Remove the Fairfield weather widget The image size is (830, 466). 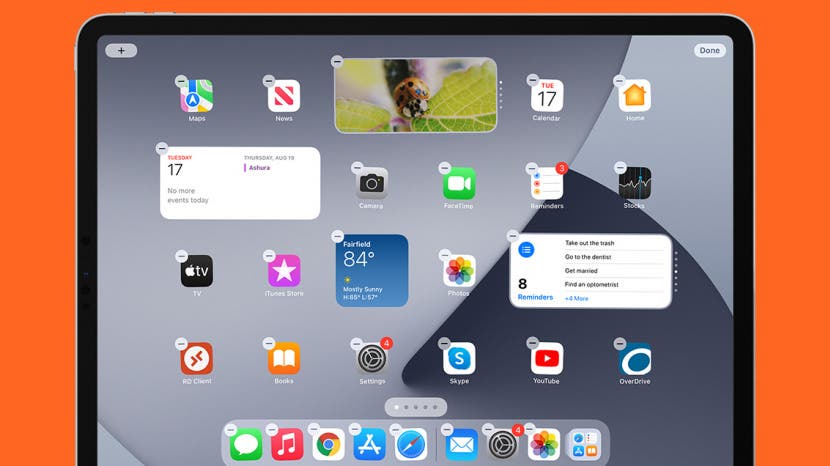[337, 236]
